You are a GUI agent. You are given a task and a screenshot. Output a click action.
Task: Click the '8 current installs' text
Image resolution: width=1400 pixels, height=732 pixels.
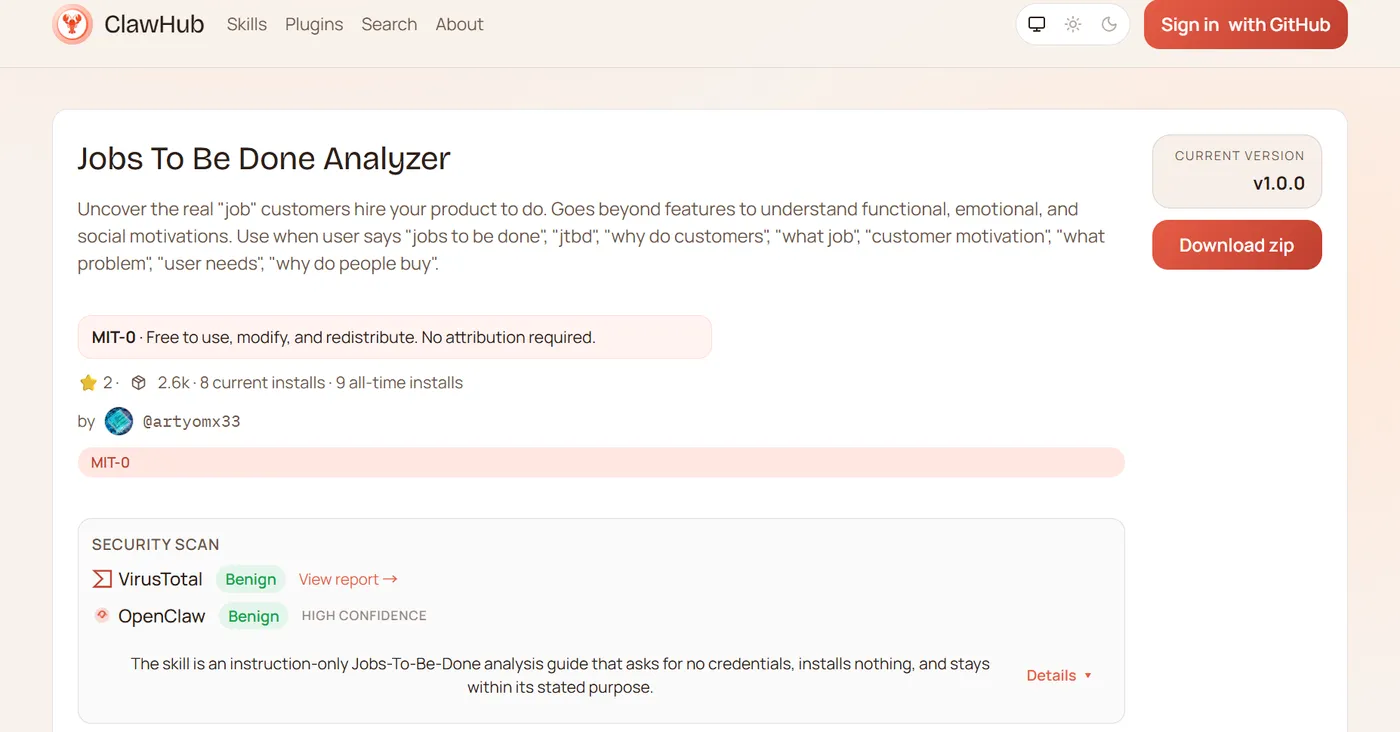(x=262, y=382)
